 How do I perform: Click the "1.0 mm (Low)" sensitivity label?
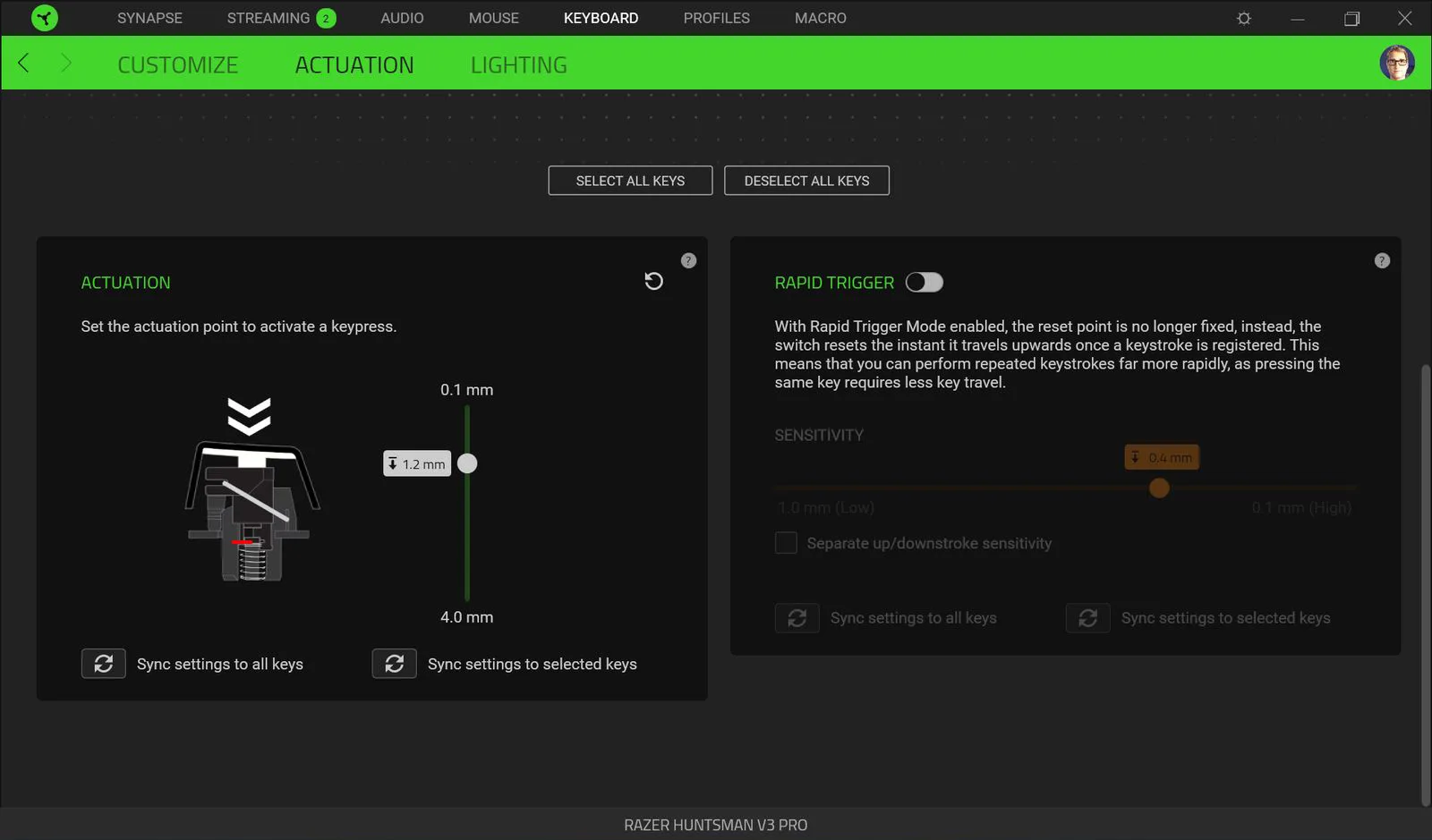pyautogui.click(x=825, y=508)
